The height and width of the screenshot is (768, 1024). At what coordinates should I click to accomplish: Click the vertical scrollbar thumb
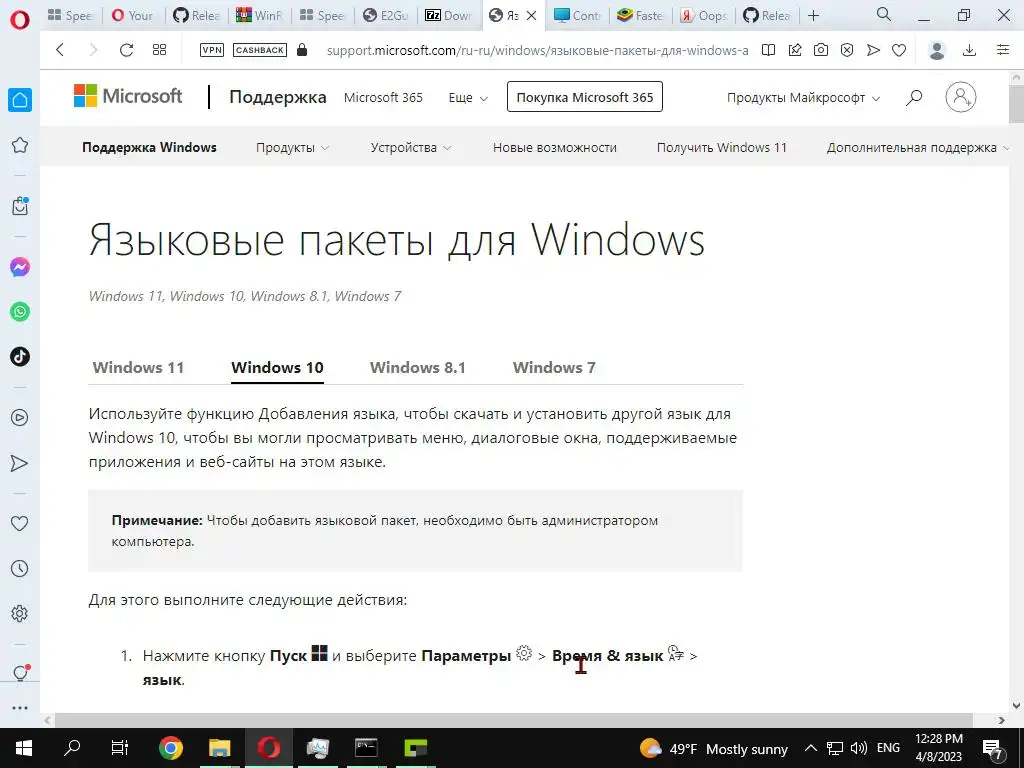click(1016, 102)
